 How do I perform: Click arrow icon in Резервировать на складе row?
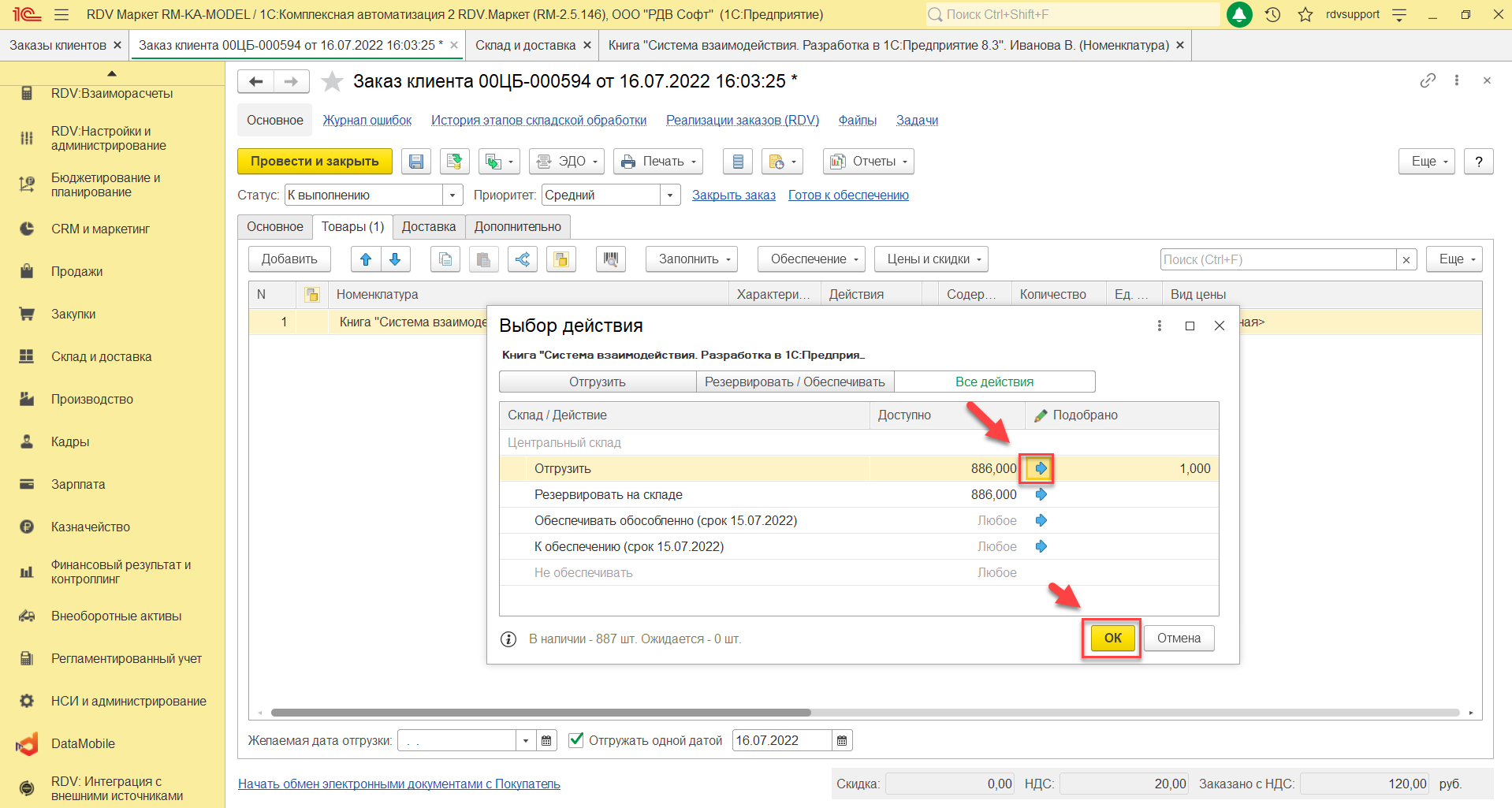[x=1041, y=494]
